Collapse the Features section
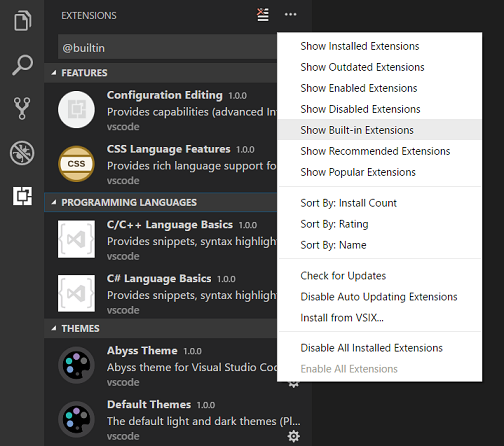The image size is (504, 446). (54, 73)
